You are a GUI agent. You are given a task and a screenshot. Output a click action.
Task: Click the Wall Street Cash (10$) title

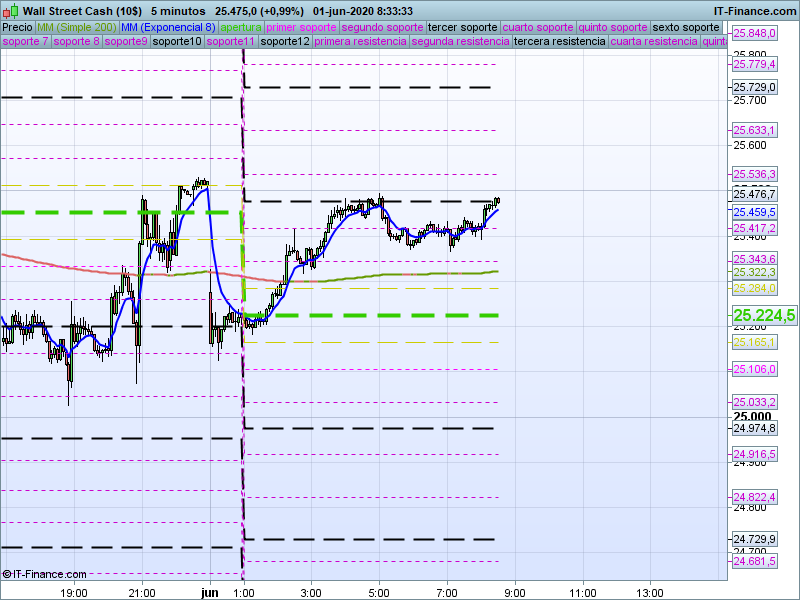(x=82, y=11)
